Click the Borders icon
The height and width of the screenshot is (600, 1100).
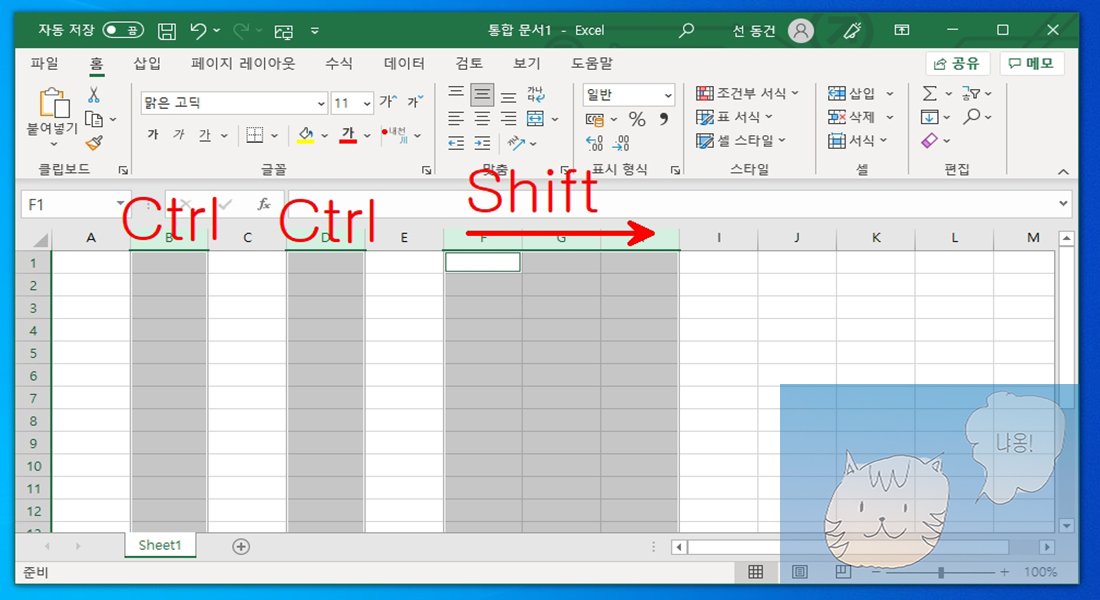(254, 135)
